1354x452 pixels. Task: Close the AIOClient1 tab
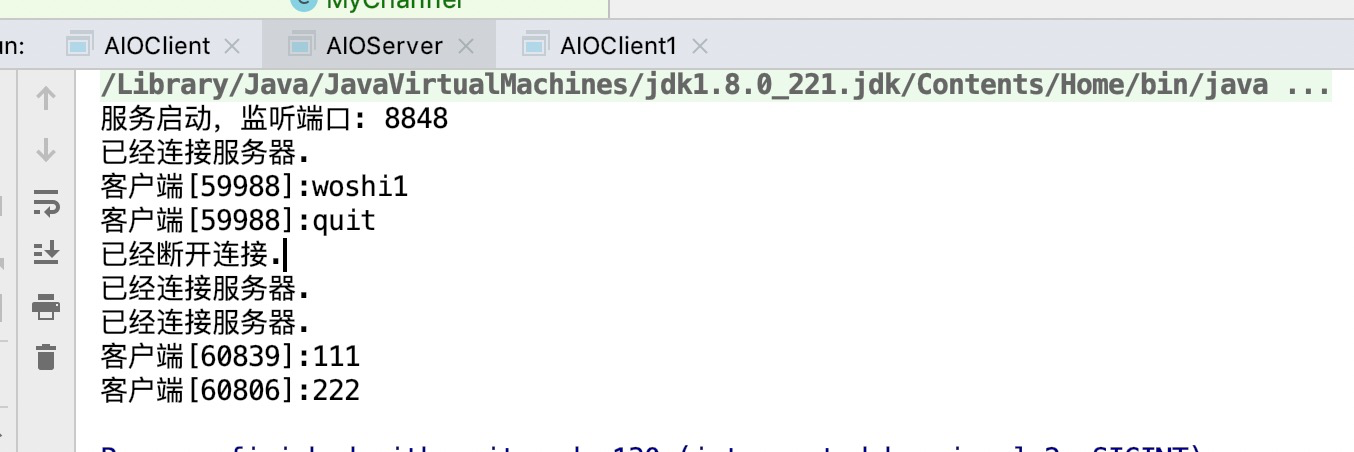click(x=700, y=46)
